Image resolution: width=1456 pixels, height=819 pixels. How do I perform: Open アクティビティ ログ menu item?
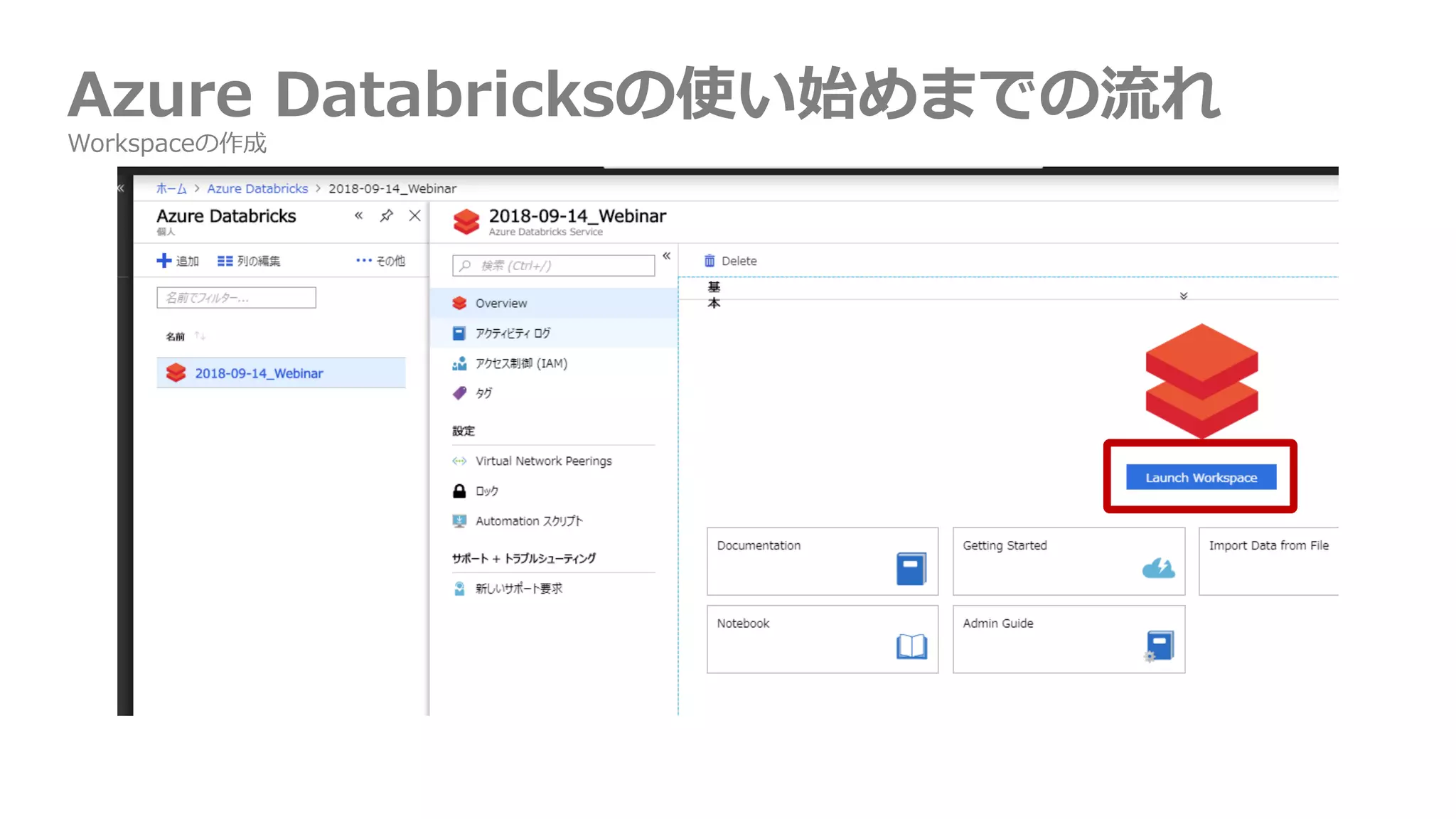[554, 333]
